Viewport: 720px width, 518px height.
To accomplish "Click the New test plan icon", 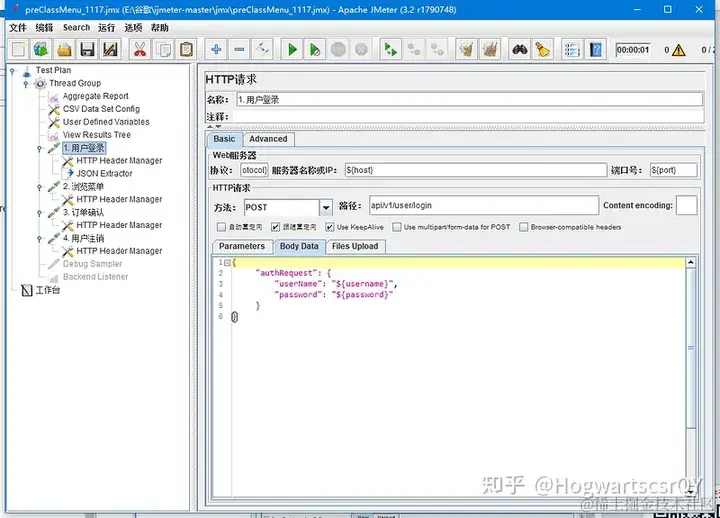I will click(x=18, y=49).
